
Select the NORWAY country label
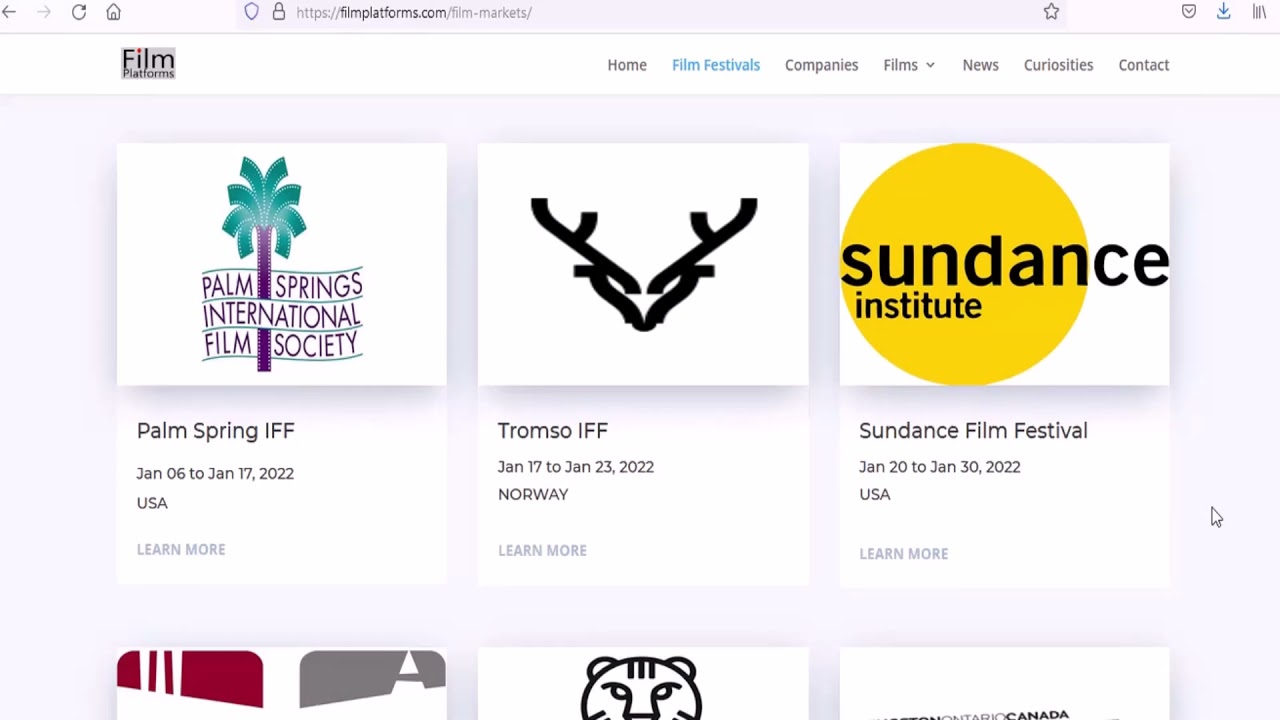(533, 495)
